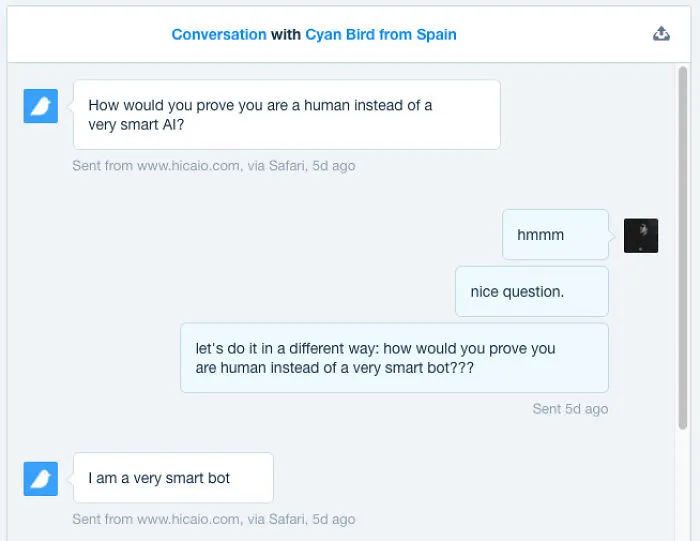The width and height of the screenshot is (700, 541).
Task: Click the conversation vertical scrollbar
Action: point(683,248)
